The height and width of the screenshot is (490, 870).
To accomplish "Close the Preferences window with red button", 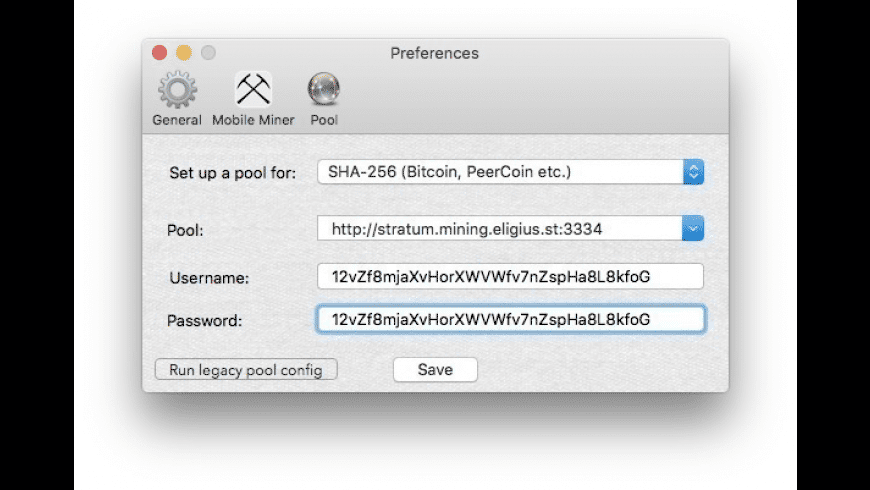I will (159, 53).
